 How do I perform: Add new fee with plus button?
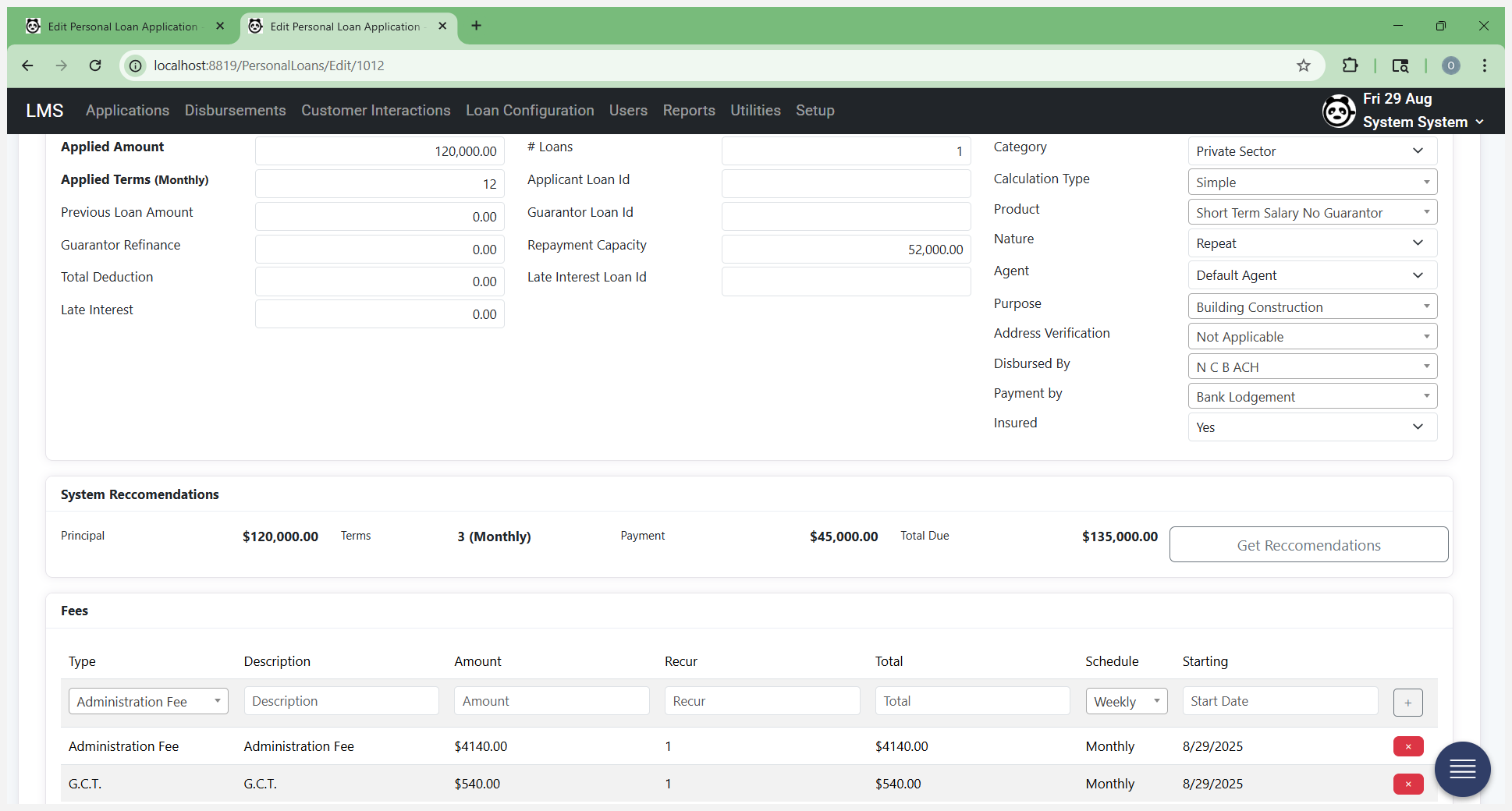[x=1407, y=703]
